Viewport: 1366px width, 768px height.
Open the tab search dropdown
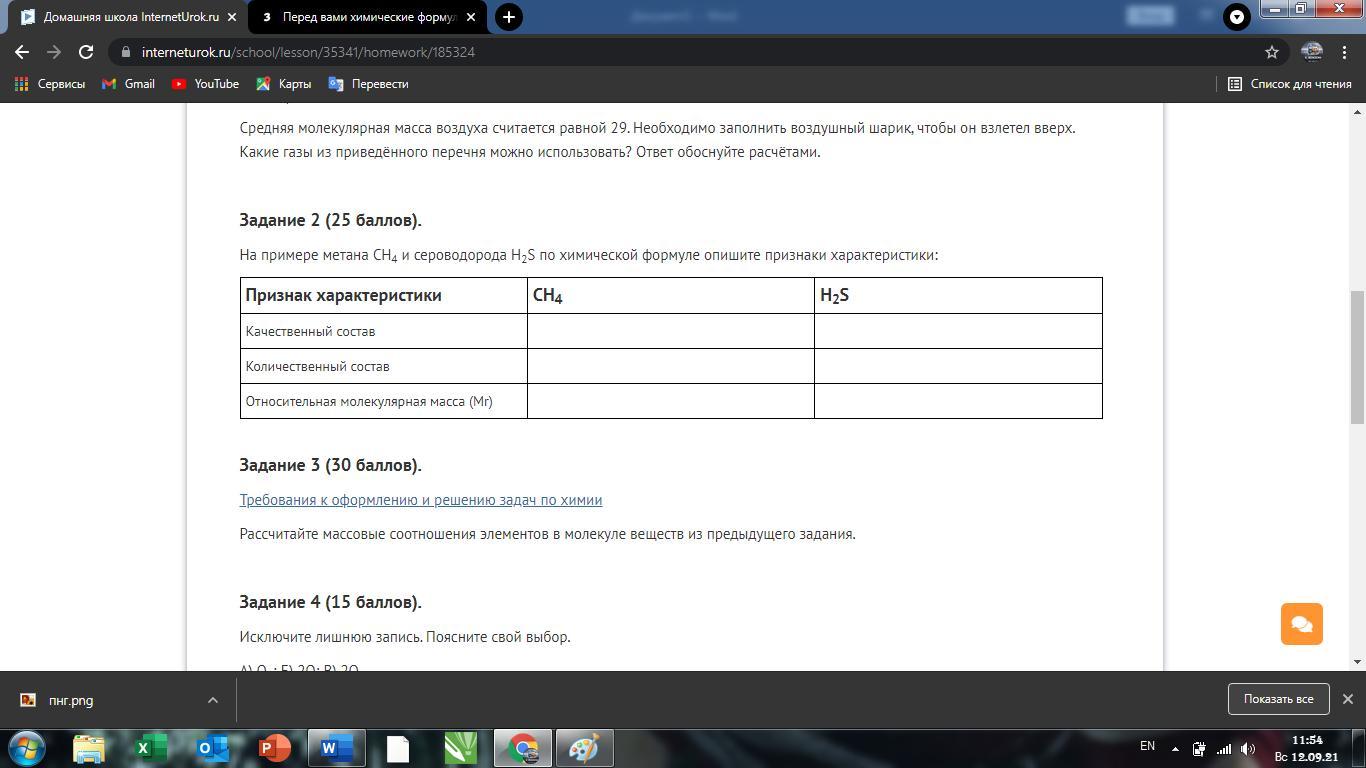click(x=1237, y=17)
